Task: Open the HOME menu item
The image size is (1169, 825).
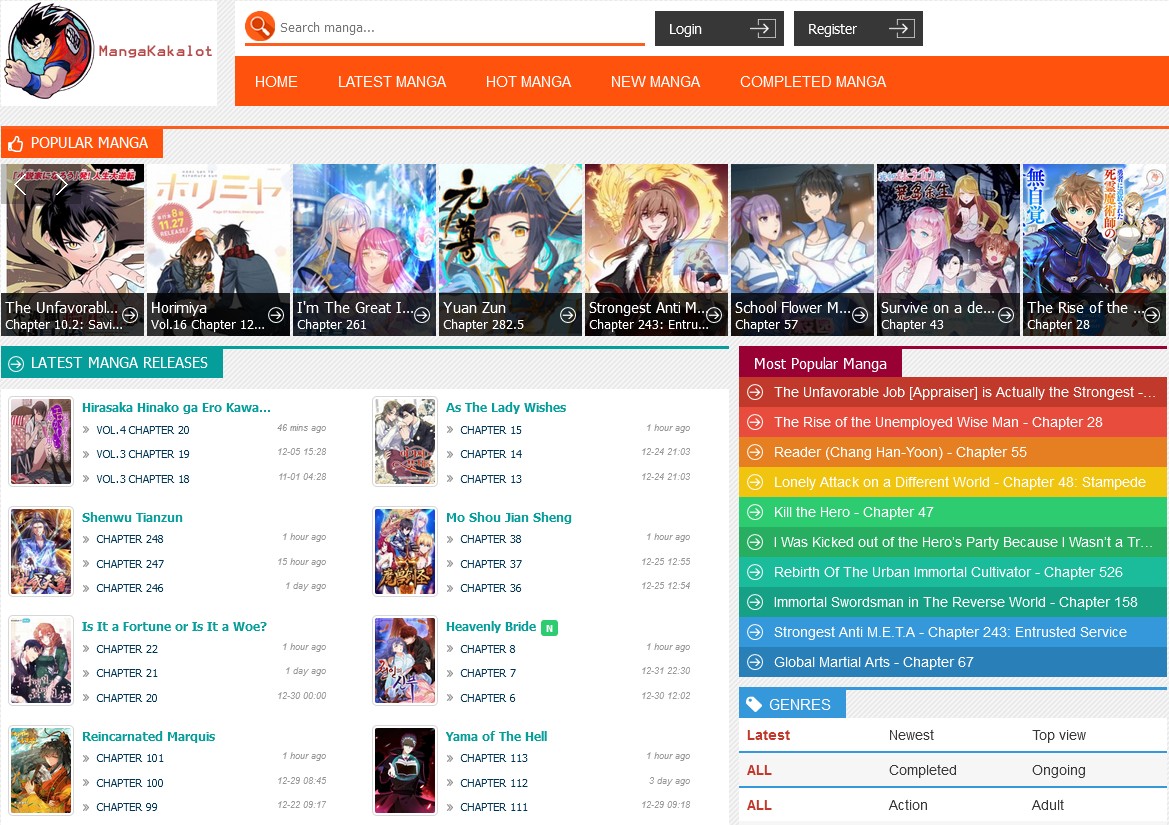Action: 276,82
